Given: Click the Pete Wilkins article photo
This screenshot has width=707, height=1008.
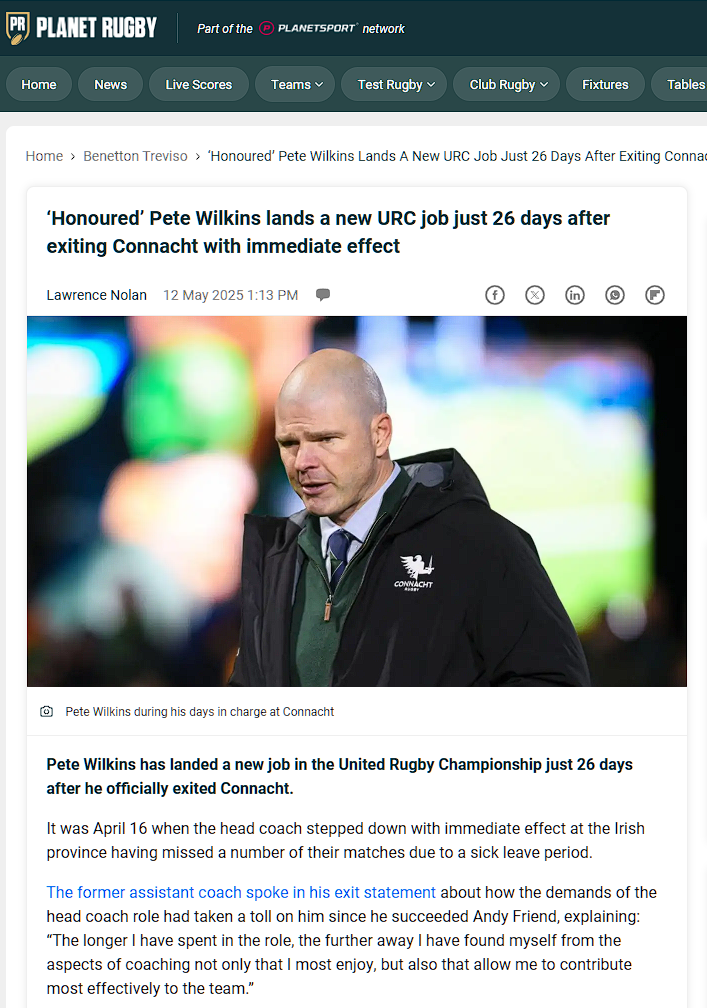Looking at the screenshot, I should coord(357,501).
